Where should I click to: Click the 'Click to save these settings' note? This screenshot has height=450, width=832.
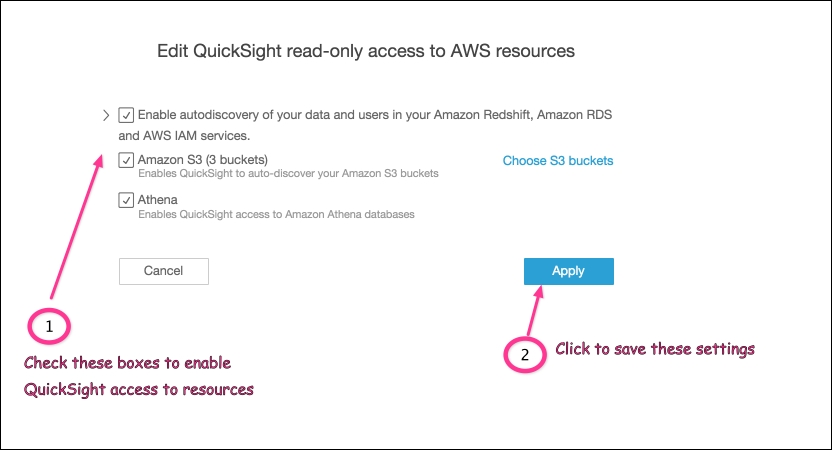655,349
